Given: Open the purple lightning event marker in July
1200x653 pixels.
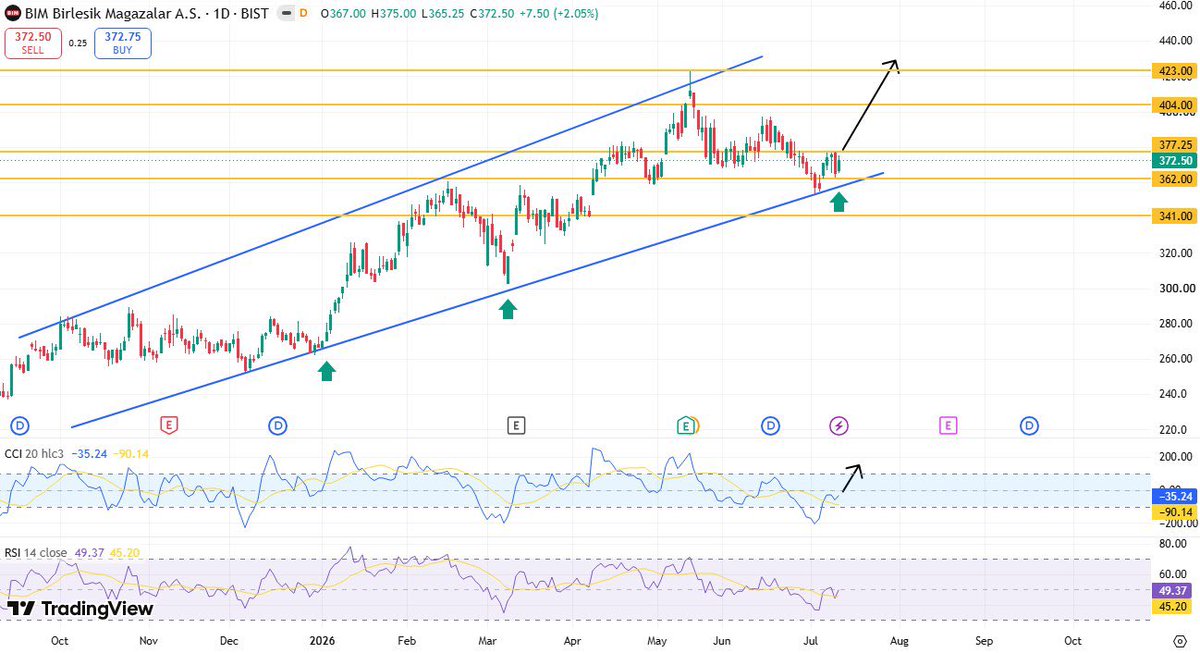Looking at the screenshot, I should pos(839,425).
